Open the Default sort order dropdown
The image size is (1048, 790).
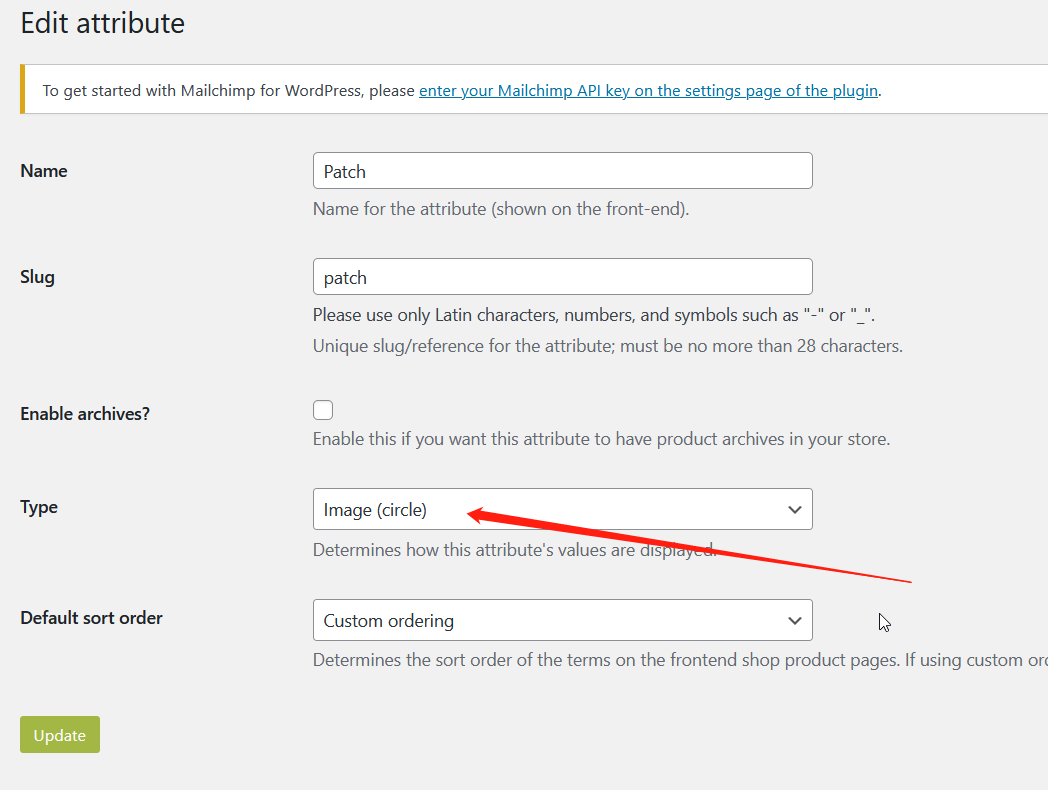(x=563, y=620)
